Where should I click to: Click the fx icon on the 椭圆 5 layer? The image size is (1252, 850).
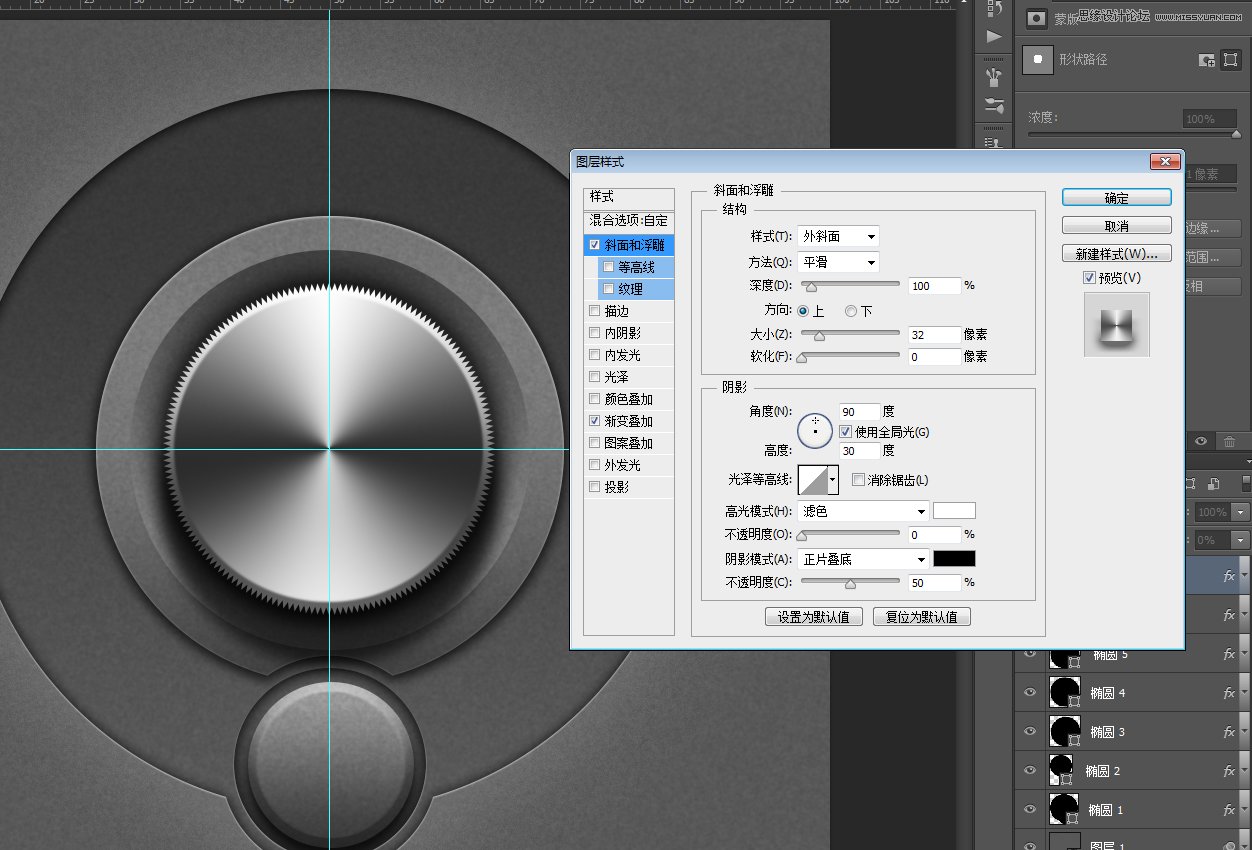(1228, 654)
